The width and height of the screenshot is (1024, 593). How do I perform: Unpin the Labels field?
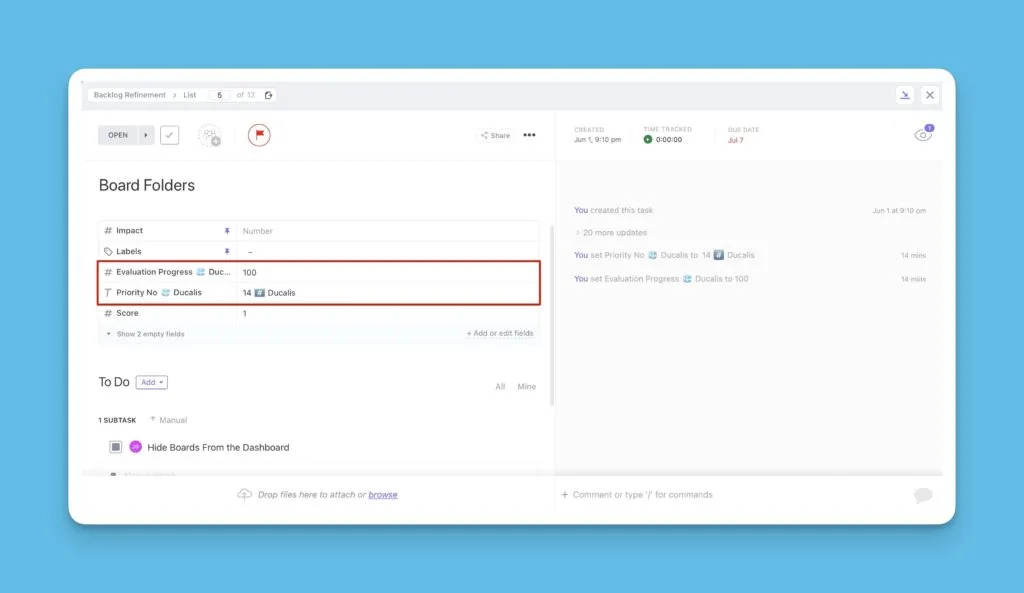click(x=227, y=251)
